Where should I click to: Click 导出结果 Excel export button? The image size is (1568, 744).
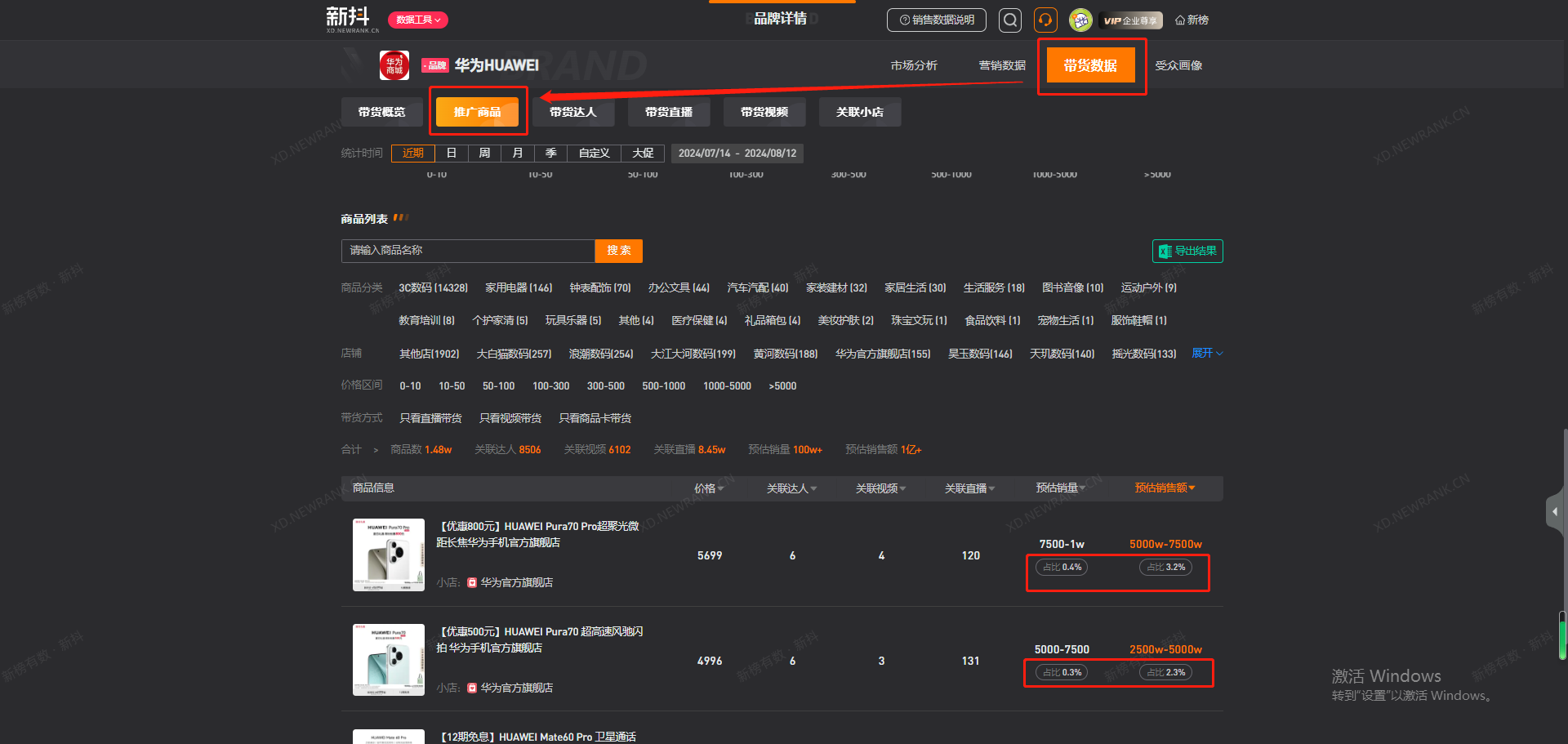point(1187,252)
